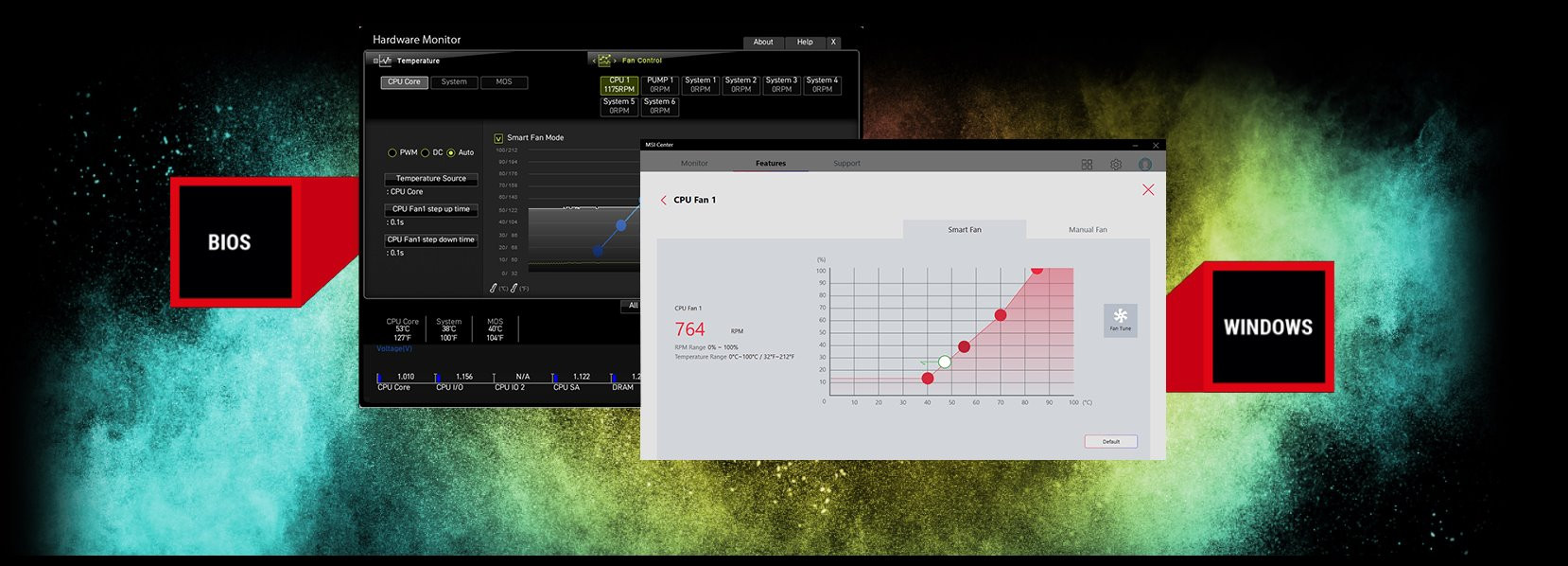Open the Fan Tune icon in MSI Center
Image resolution: width=1568 pixels, height=566 pixels.
[1121, 320]
